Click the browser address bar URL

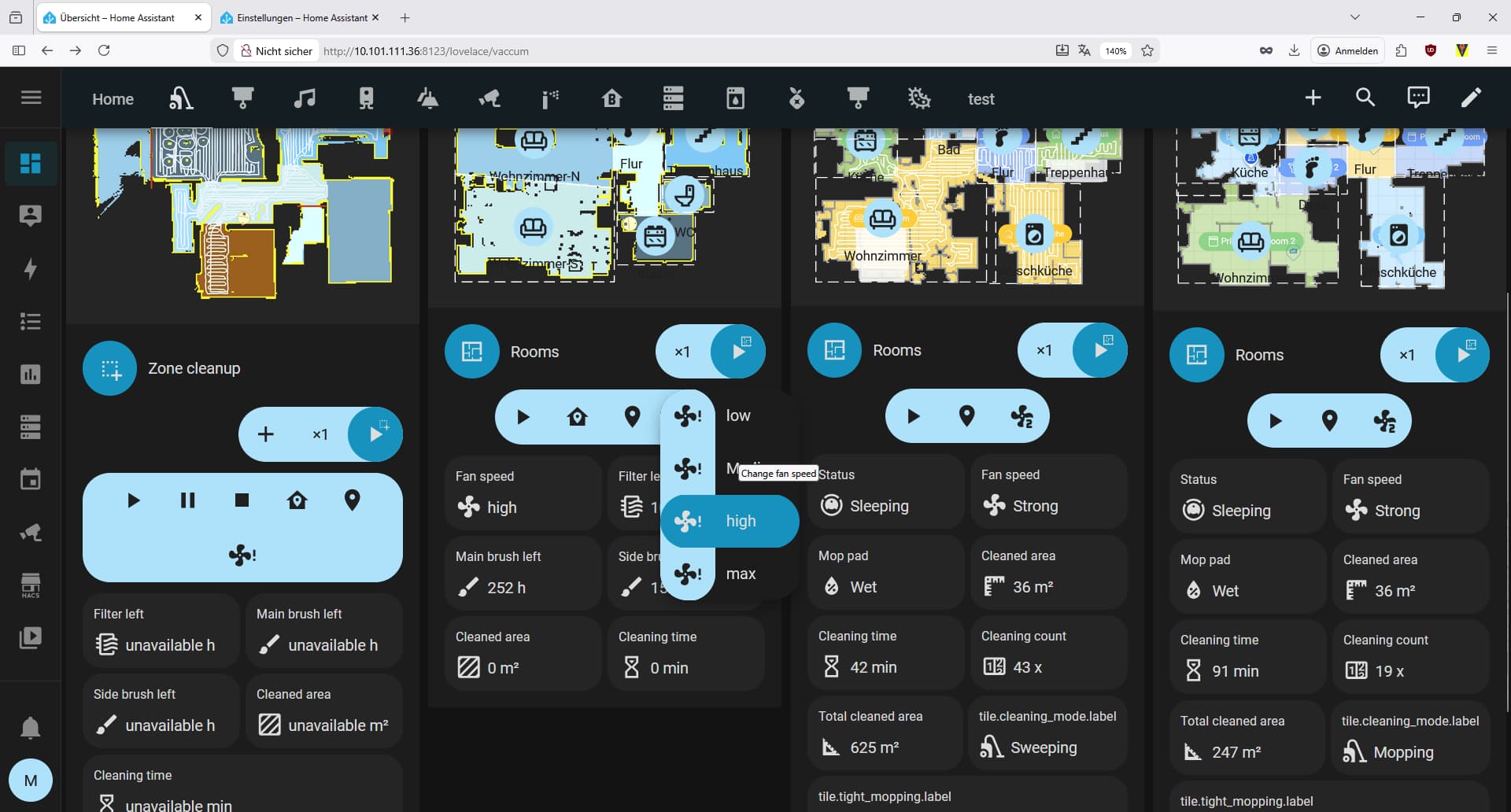click(x=425, y=51)
